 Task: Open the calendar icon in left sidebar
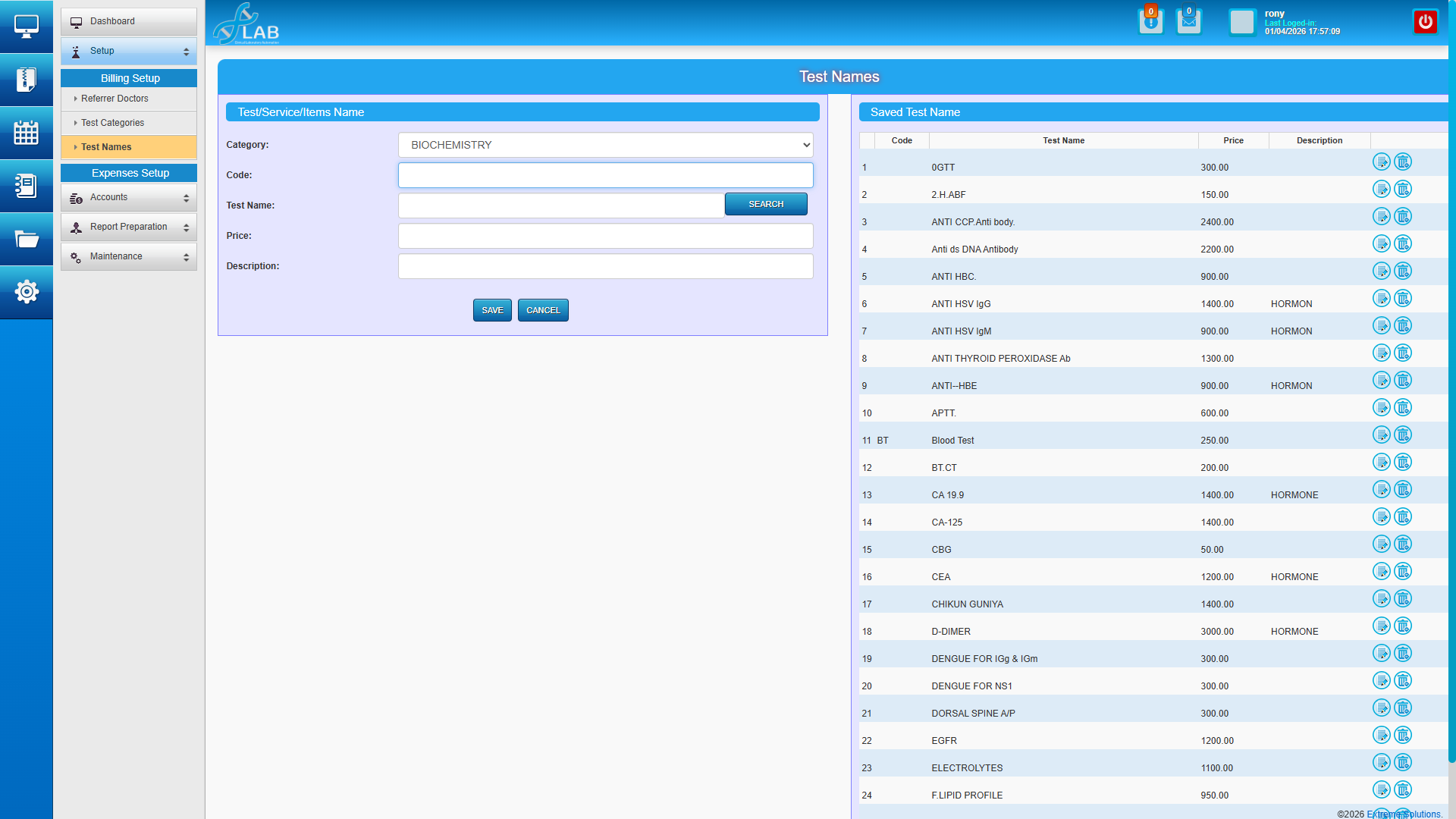coord(27,133)
